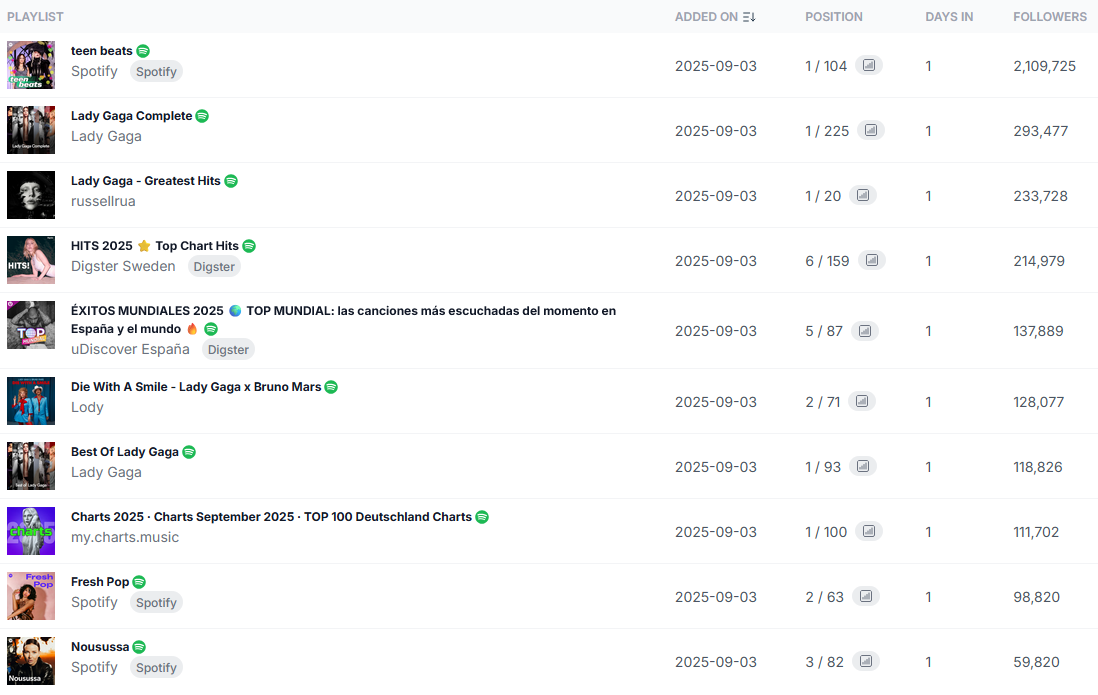Click the Position column header
Screen dimensions: 1098x695
click(833, 17)
